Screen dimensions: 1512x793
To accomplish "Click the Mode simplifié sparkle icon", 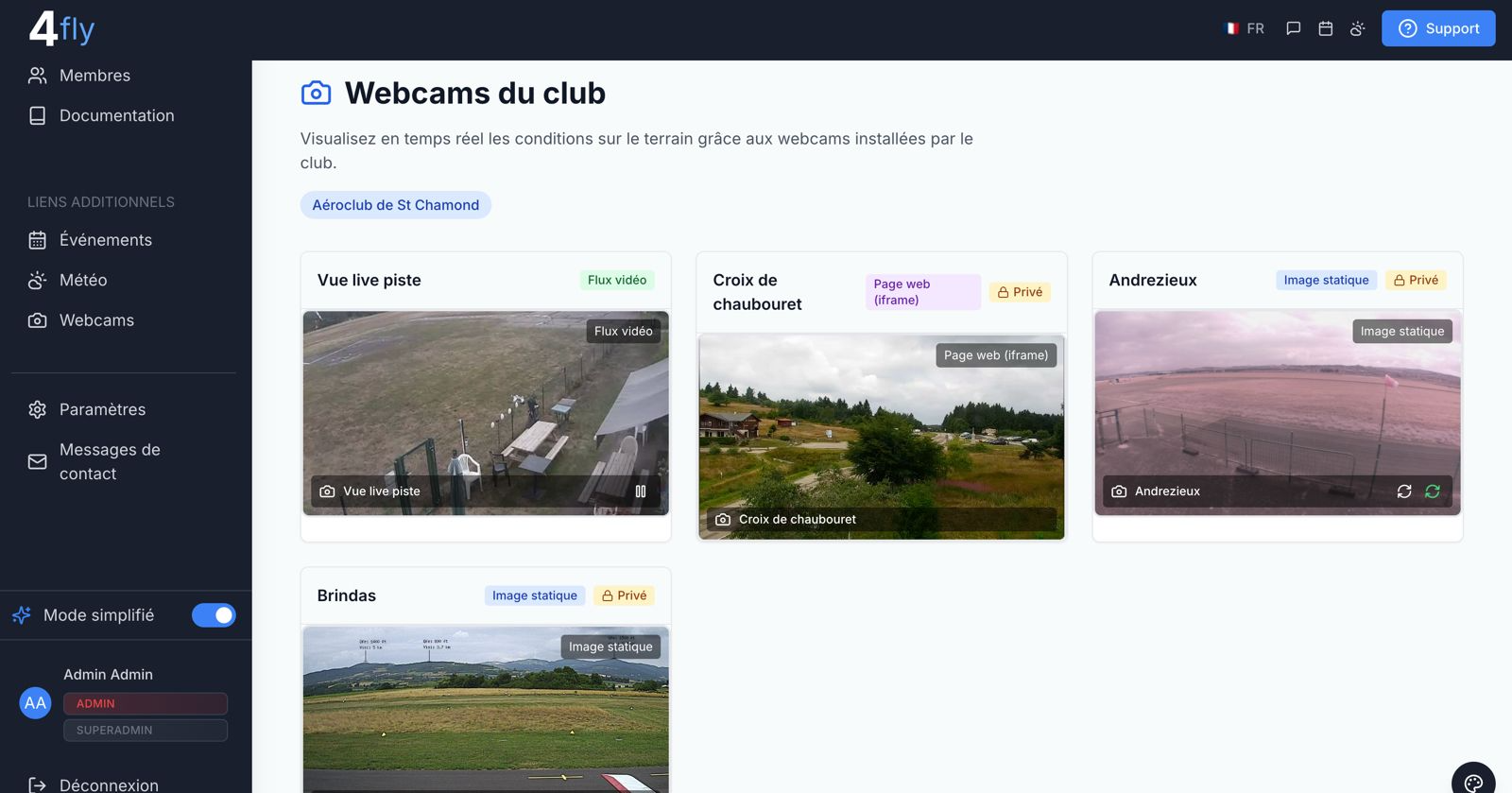I will (22, 615).
